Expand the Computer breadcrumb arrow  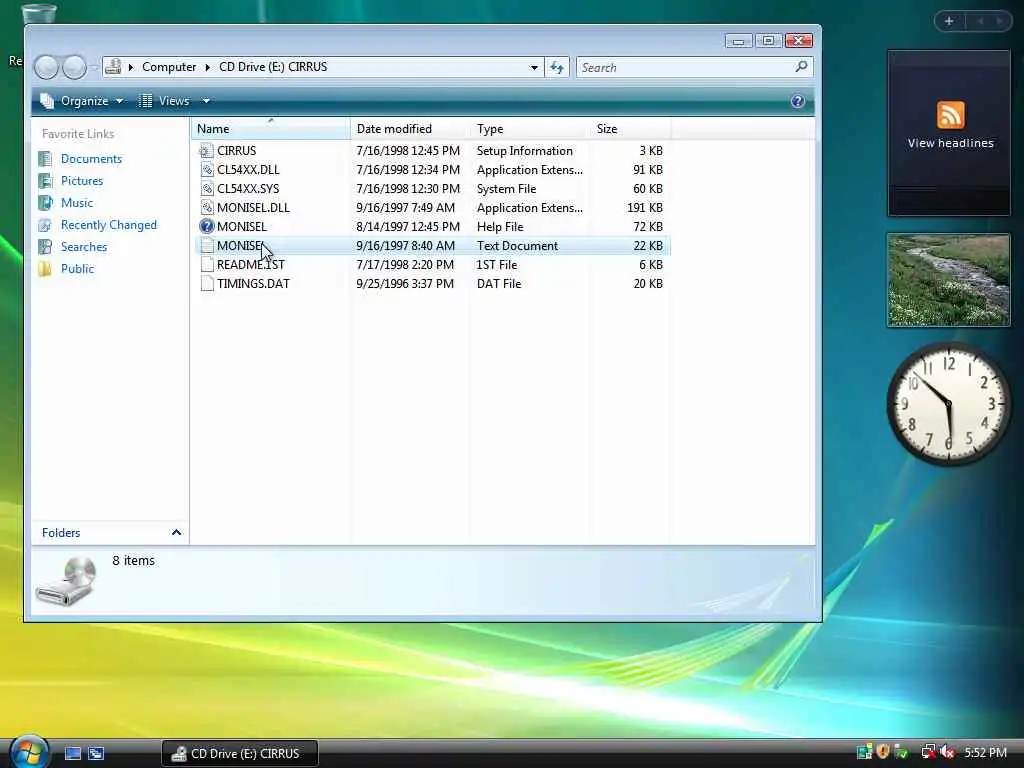pos(208,67)
